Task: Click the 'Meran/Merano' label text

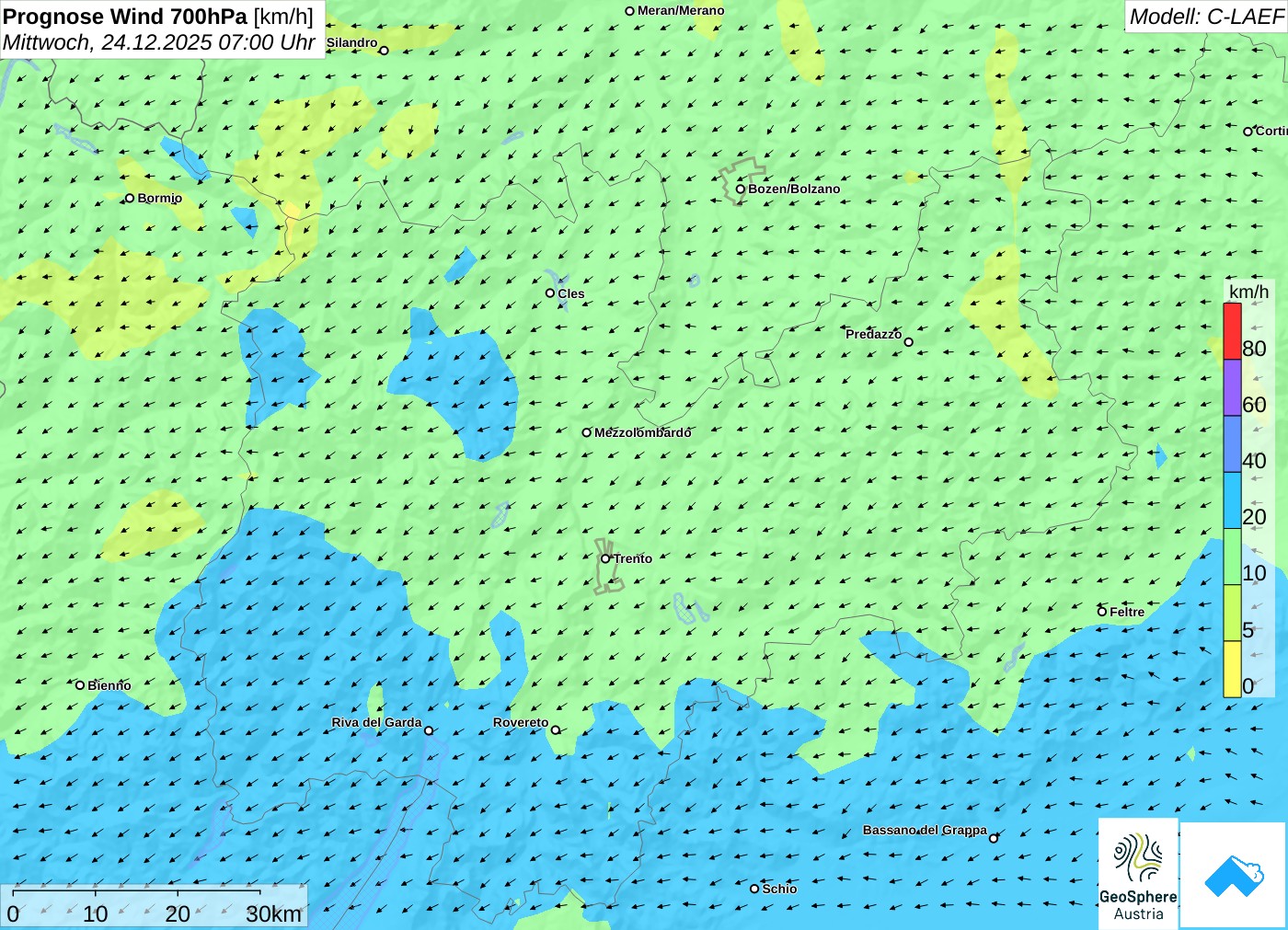Action: (681, 11)
